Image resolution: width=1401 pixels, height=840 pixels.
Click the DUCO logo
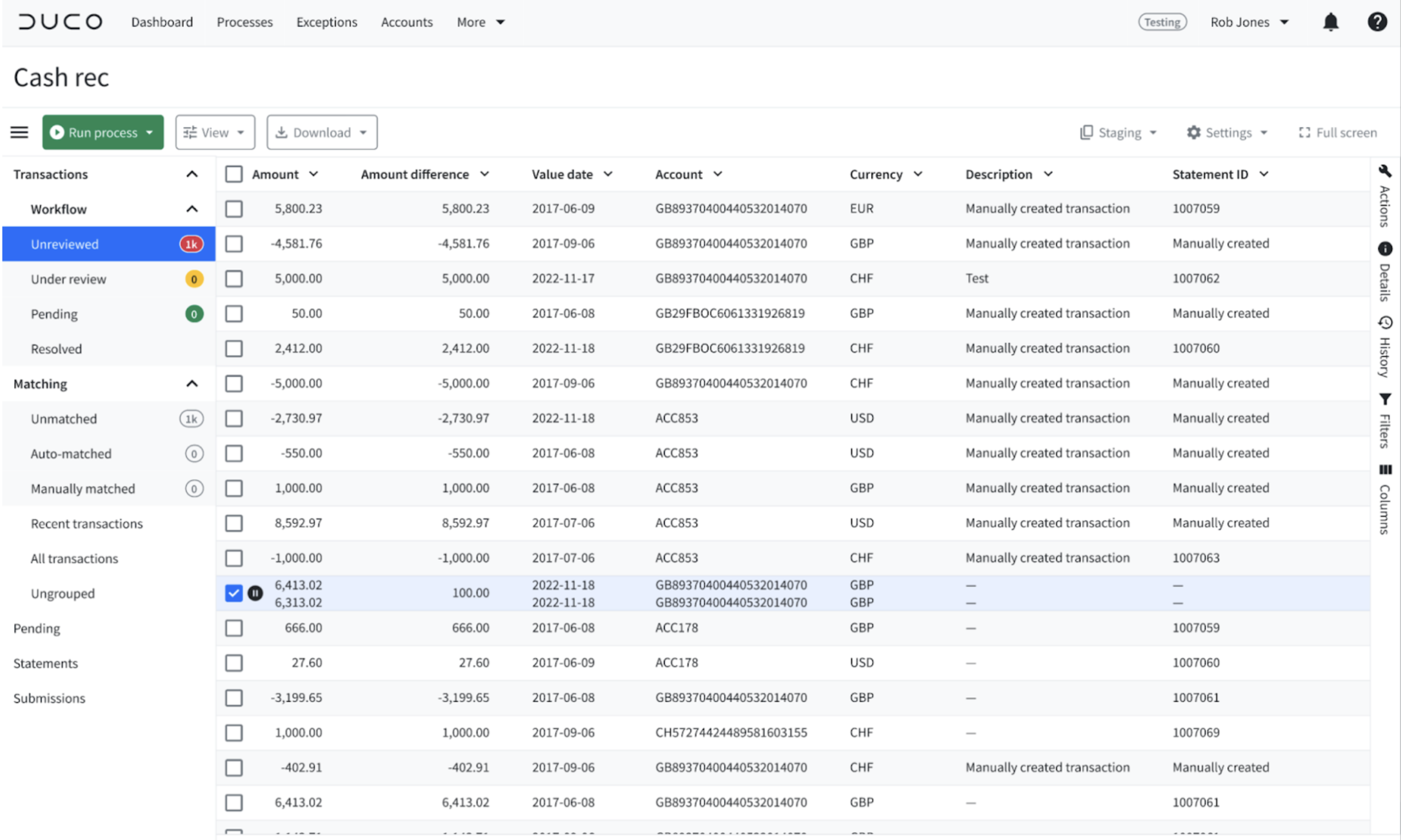[x=60, y=22]
